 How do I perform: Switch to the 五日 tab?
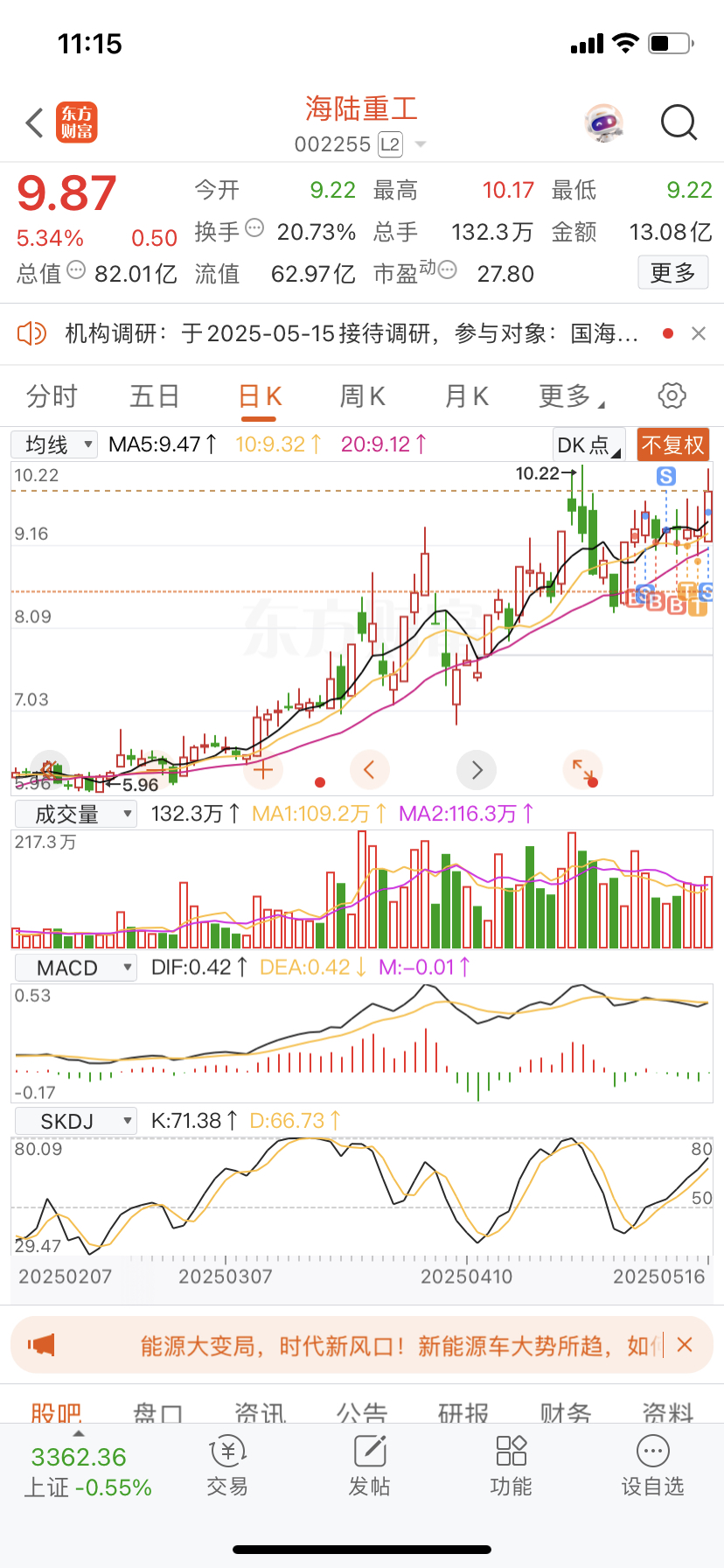pyautogui.click(x=155, y=396)
